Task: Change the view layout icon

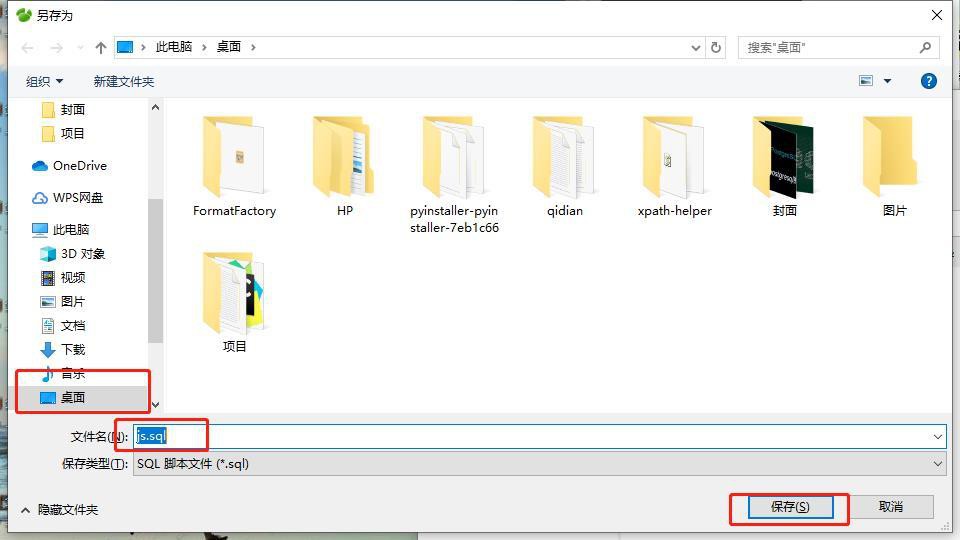Action: point(866,81)
